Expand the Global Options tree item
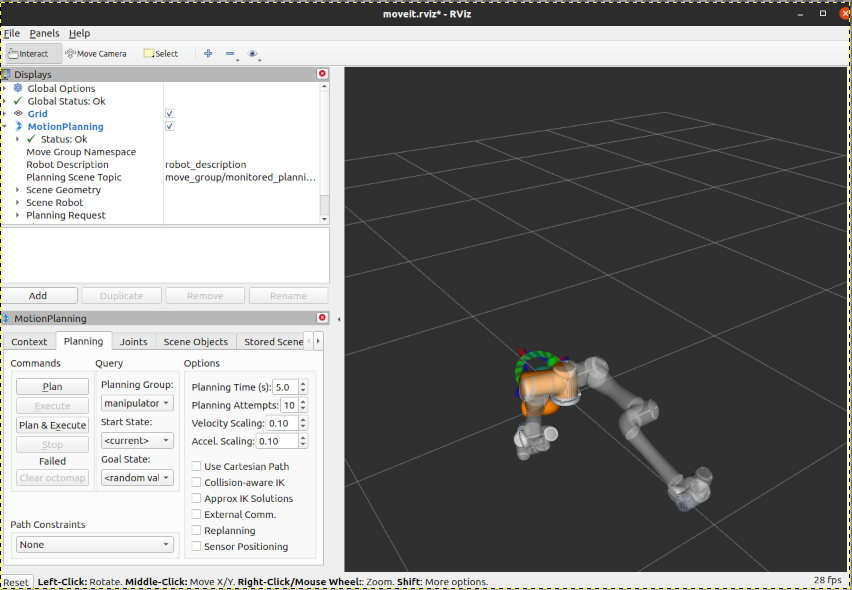 click(5, 88)
